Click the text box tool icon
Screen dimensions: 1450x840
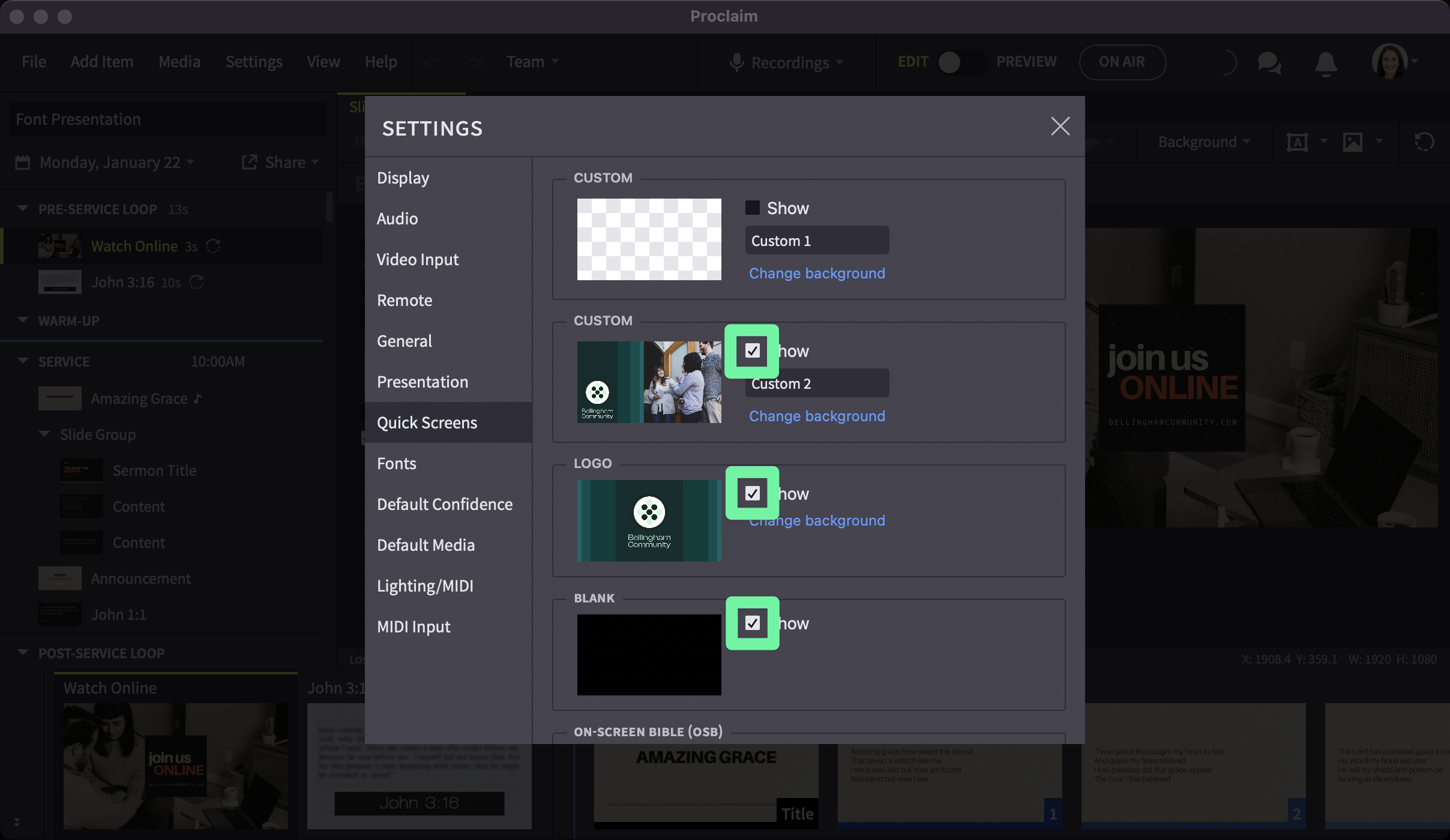(x=1298, y=142)
